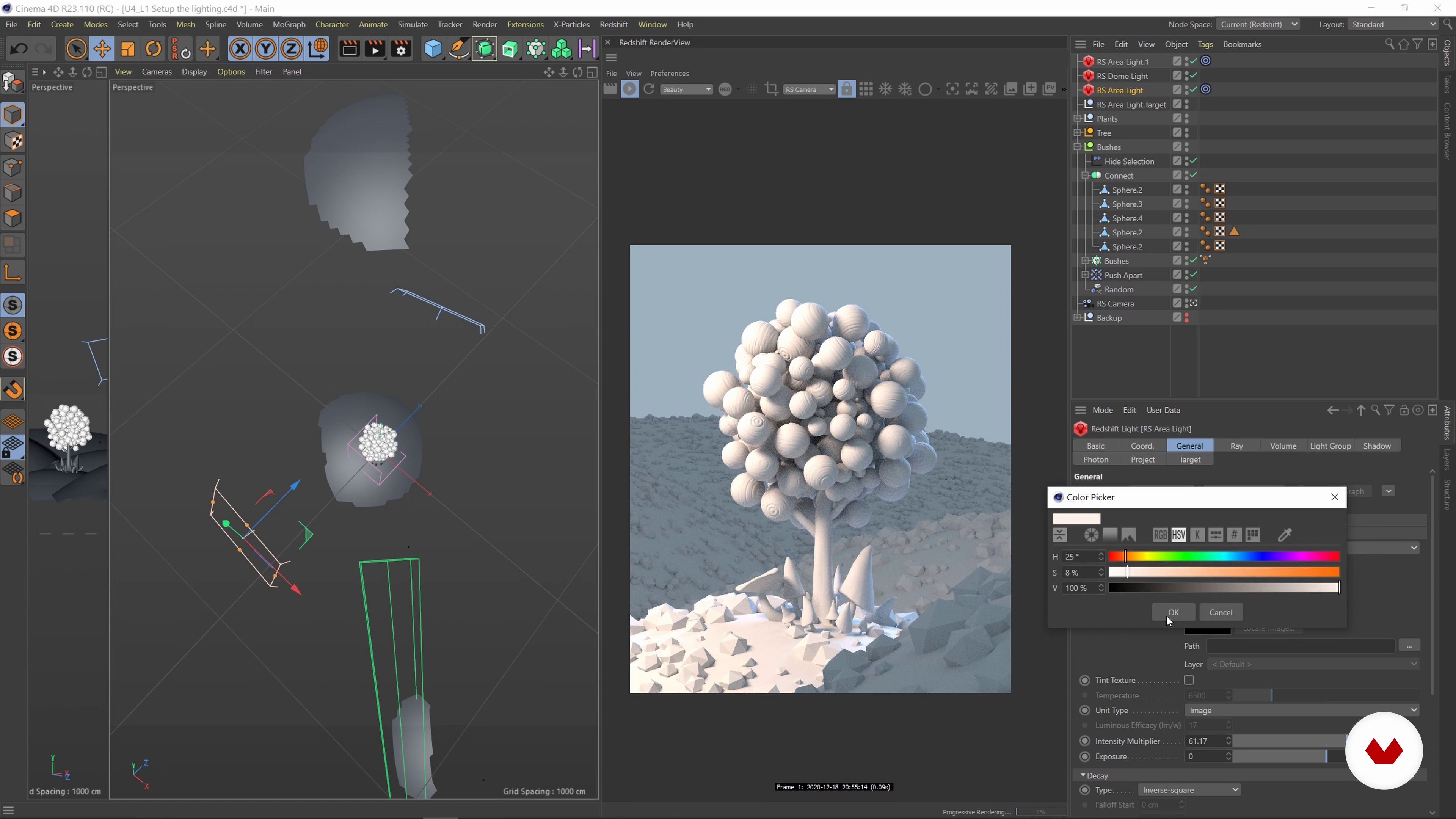1456x819 pixels.
Task: Click Cancel in Color Picker
Action: coord(1220,612)
